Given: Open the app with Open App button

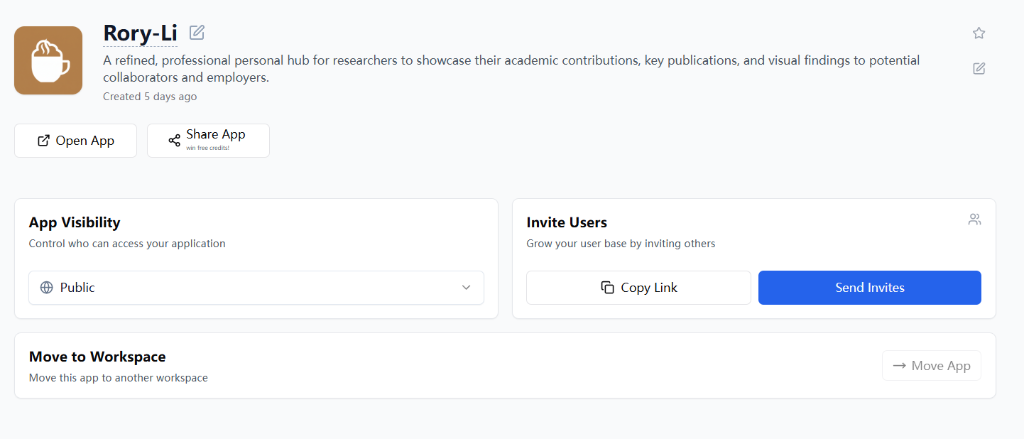Looking at the screenshot, I should tap(76, 140).
